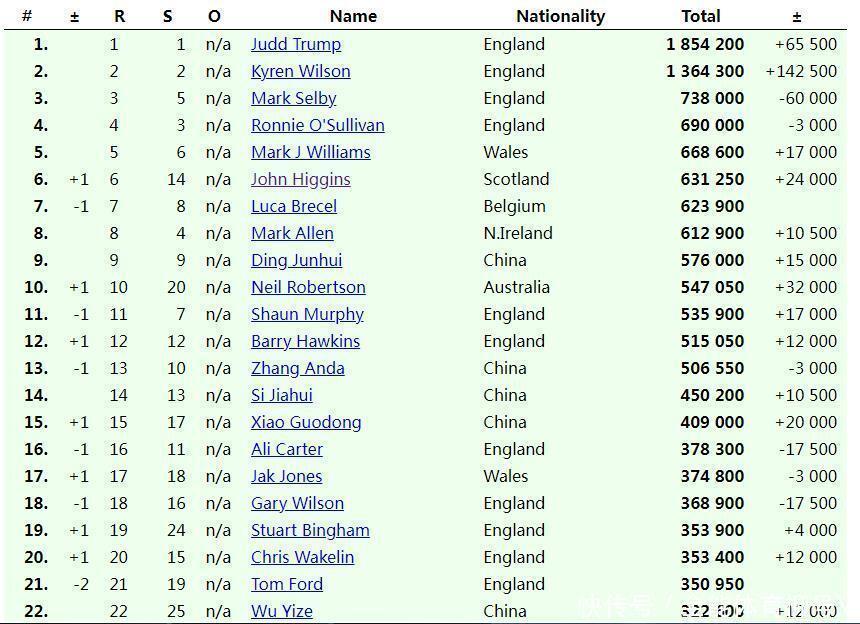The image size is (860, 624).
Task: Select the Mark J Williams link
Action: point(311,152)
